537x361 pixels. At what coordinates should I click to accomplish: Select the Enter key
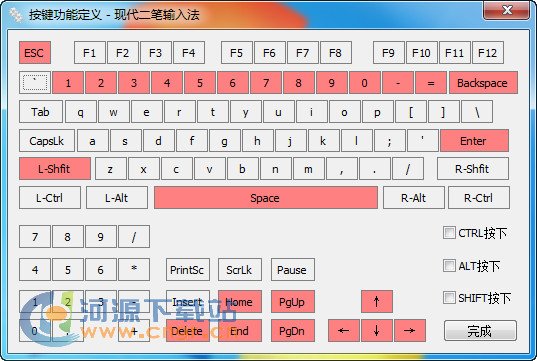pyautogui.click(x=474, y=141)
